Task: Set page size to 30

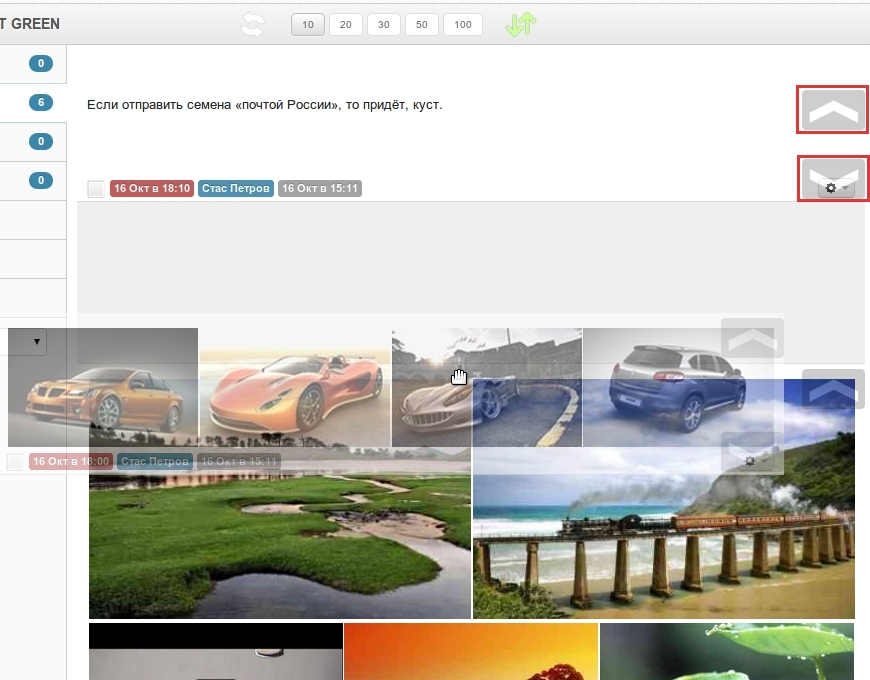Action: pyautogui.click(x=384, y=25)
